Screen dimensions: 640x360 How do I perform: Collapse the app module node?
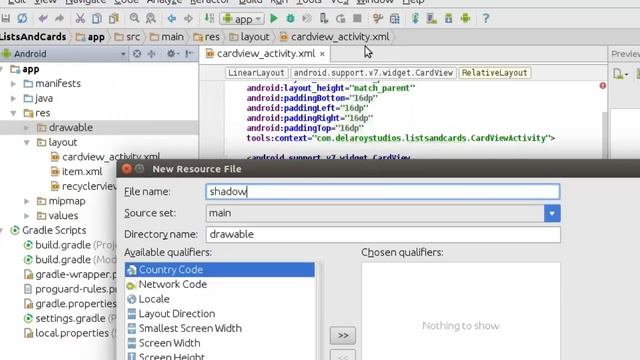(x=2, y=69)
